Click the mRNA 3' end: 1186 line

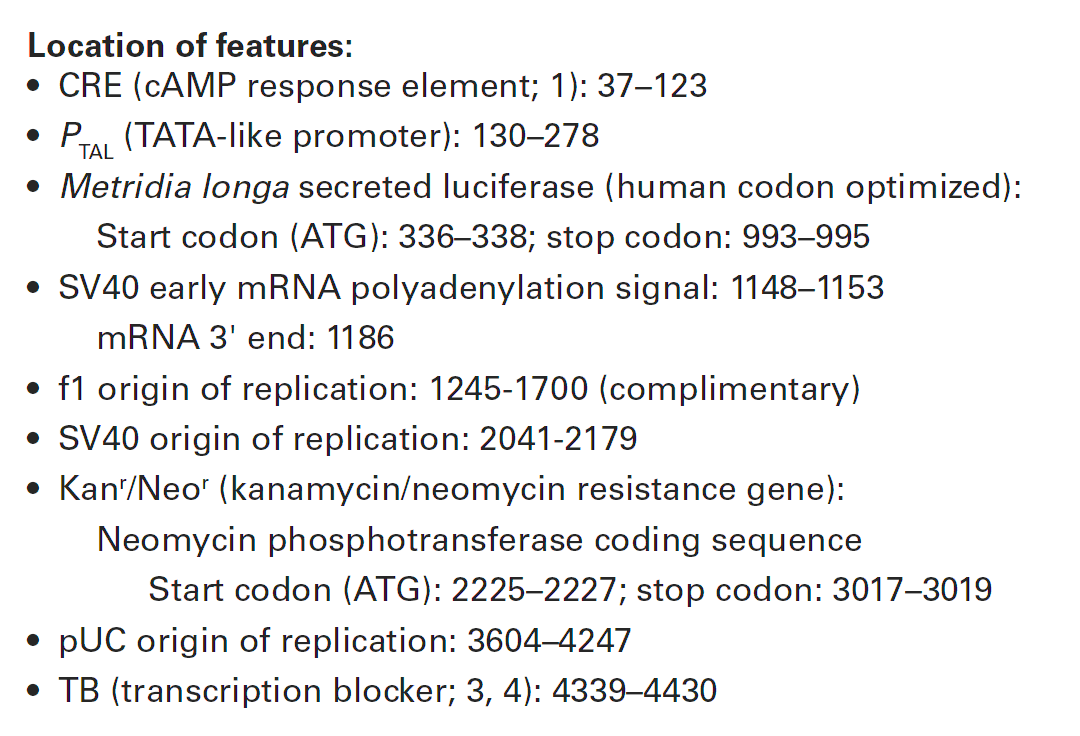tap(245, 337)
